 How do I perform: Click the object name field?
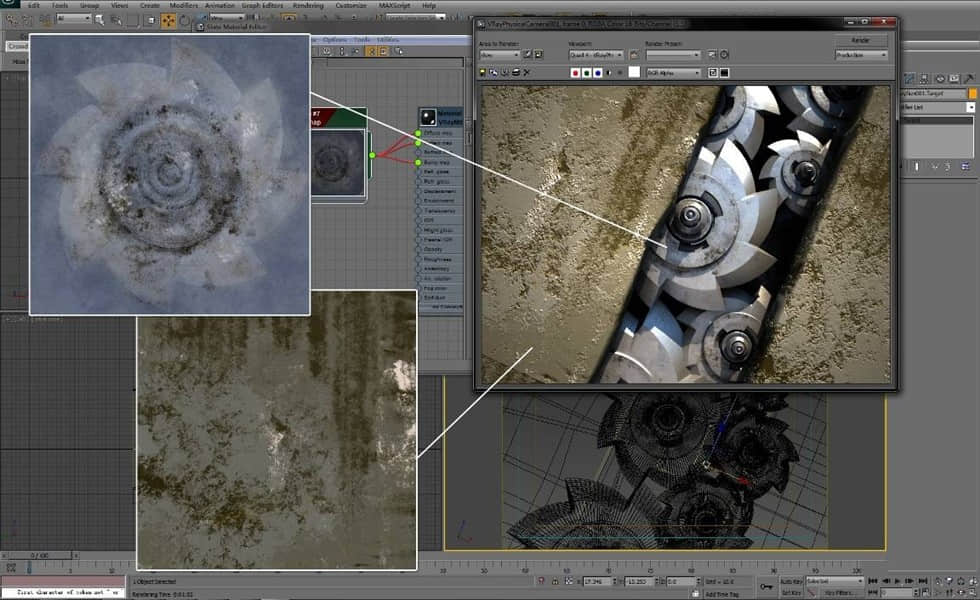pos(933,93)
